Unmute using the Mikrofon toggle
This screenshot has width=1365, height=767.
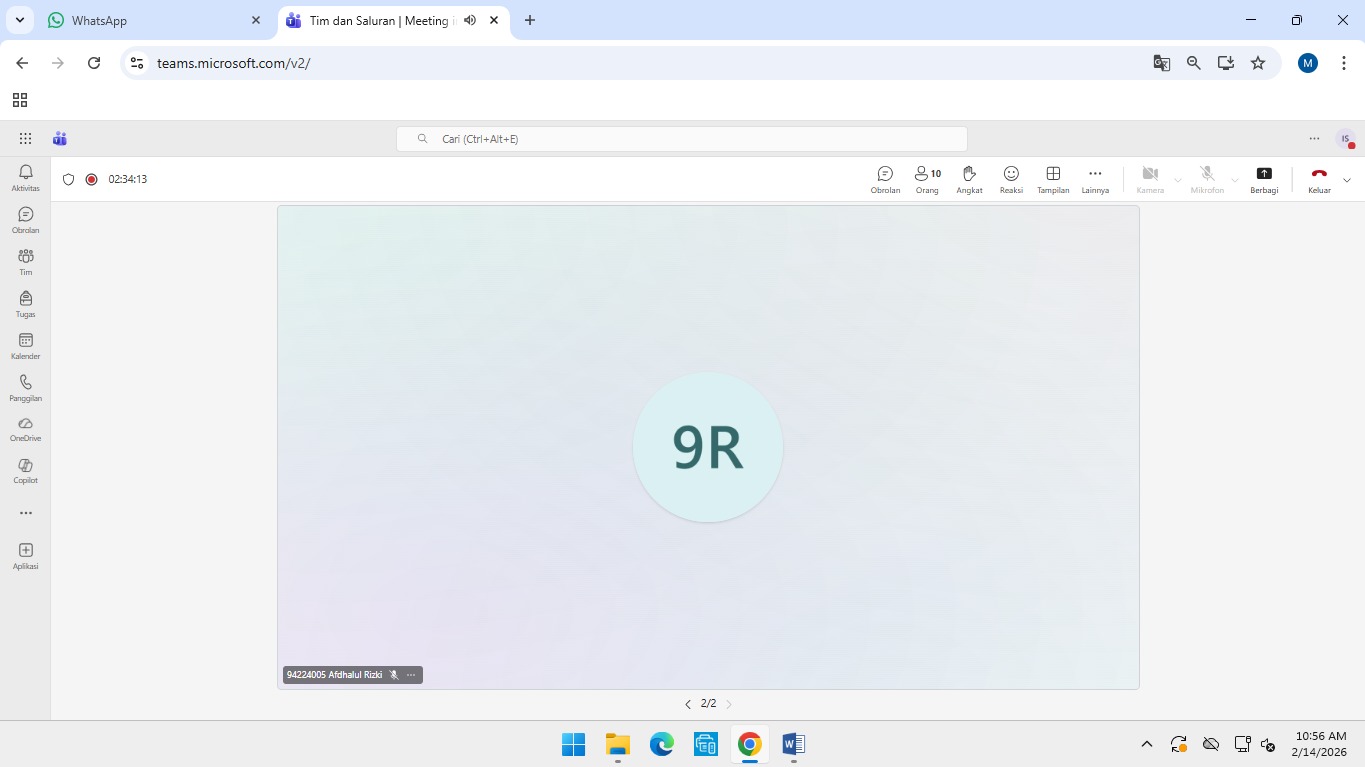(x=1207, y=179)
